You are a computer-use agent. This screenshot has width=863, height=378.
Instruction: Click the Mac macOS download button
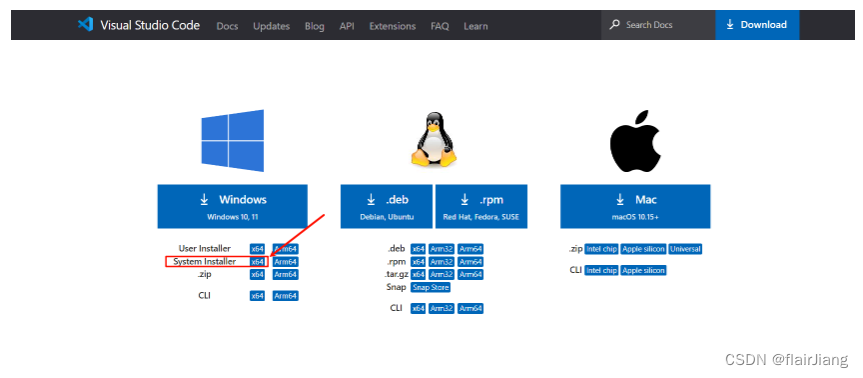635,206
